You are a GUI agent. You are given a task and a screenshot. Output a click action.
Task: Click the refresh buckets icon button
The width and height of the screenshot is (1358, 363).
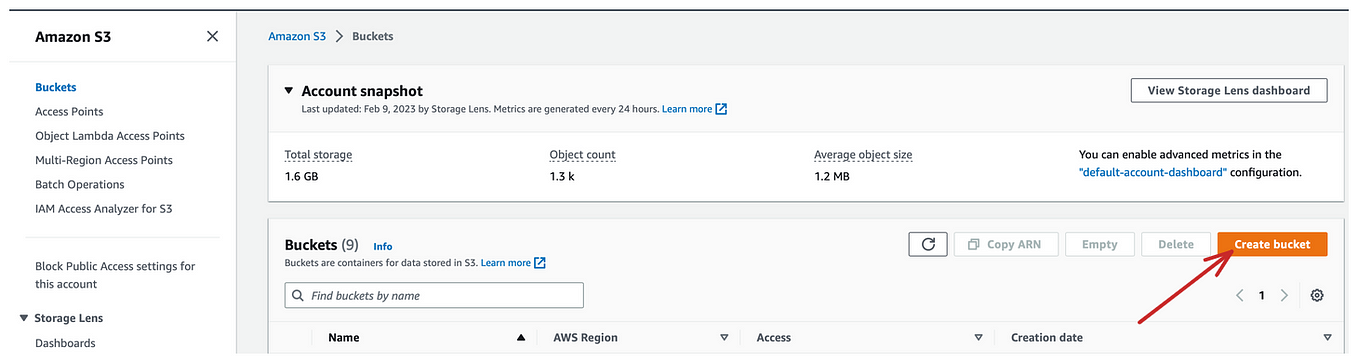[928, 244]
